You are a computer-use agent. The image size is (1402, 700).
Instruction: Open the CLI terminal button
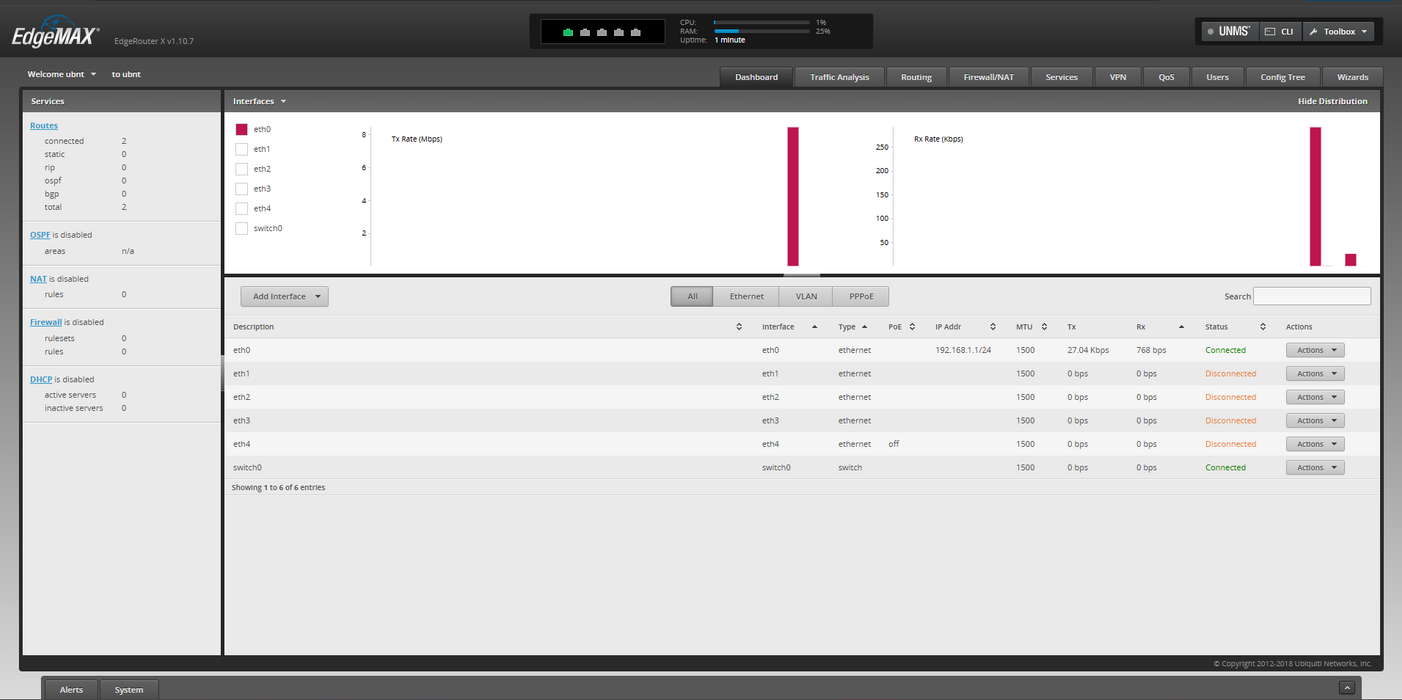(x=1279, y=32)
